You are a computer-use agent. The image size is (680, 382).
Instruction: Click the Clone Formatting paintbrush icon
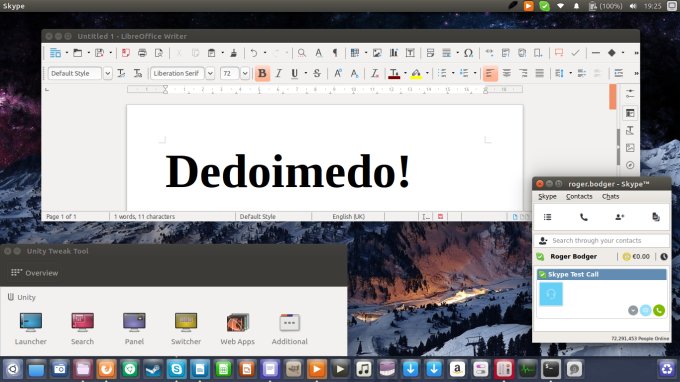234,53
